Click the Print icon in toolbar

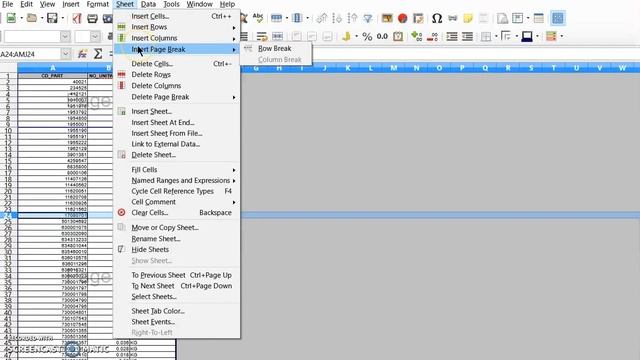pyautogui.click(x=92, y=18)
